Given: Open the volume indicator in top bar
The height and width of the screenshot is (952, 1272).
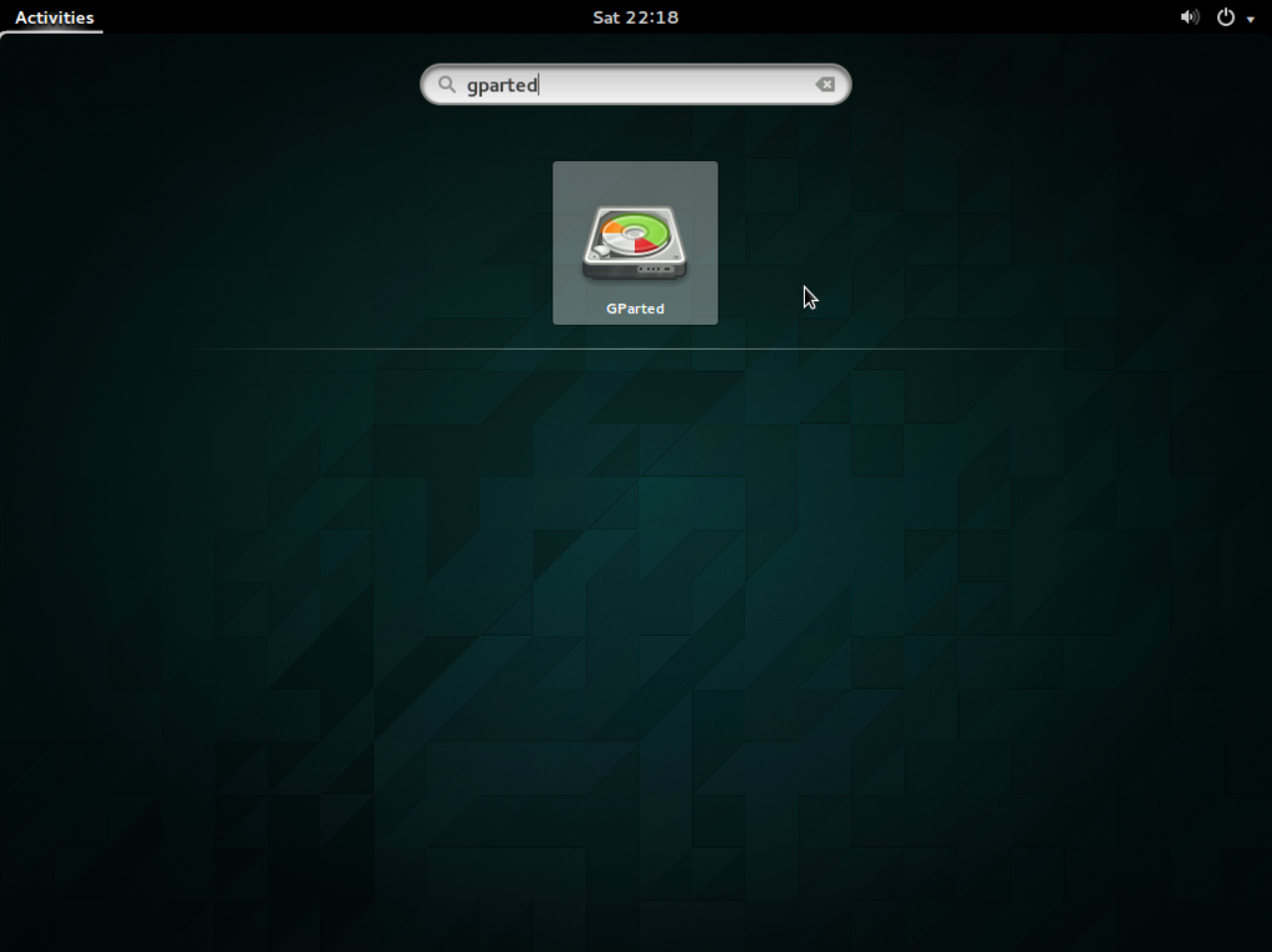Looking at the screenshot, I should 1190,17.
